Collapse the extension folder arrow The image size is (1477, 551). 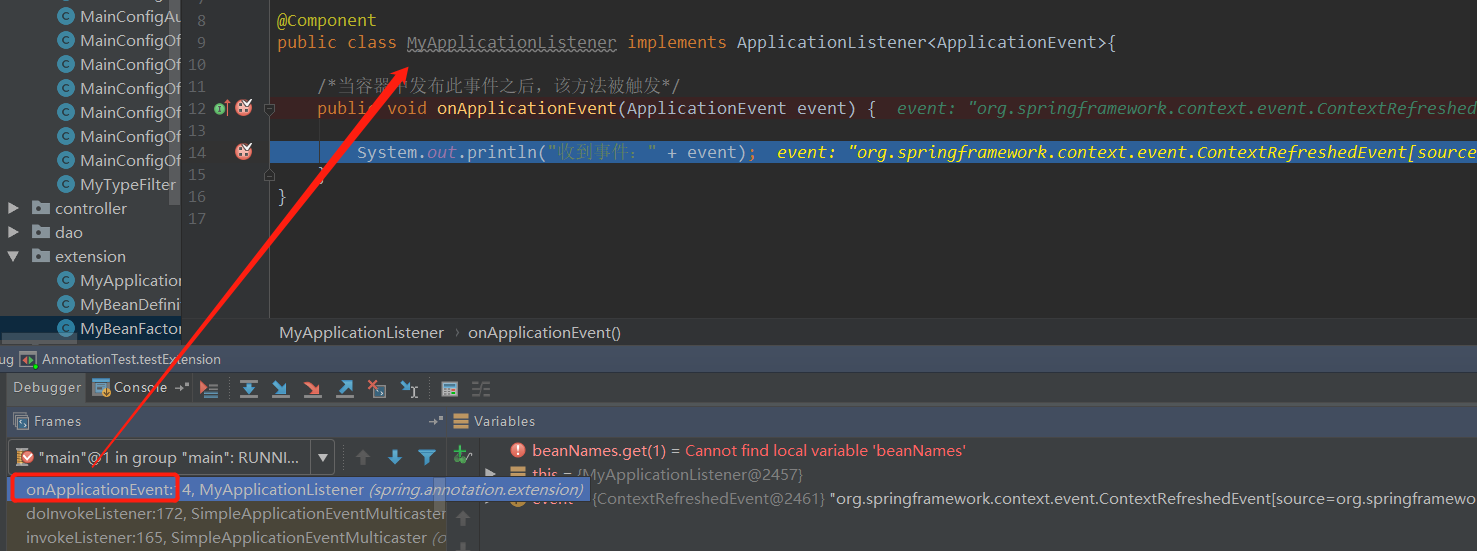pyautogui.click(x=13, y=256)
